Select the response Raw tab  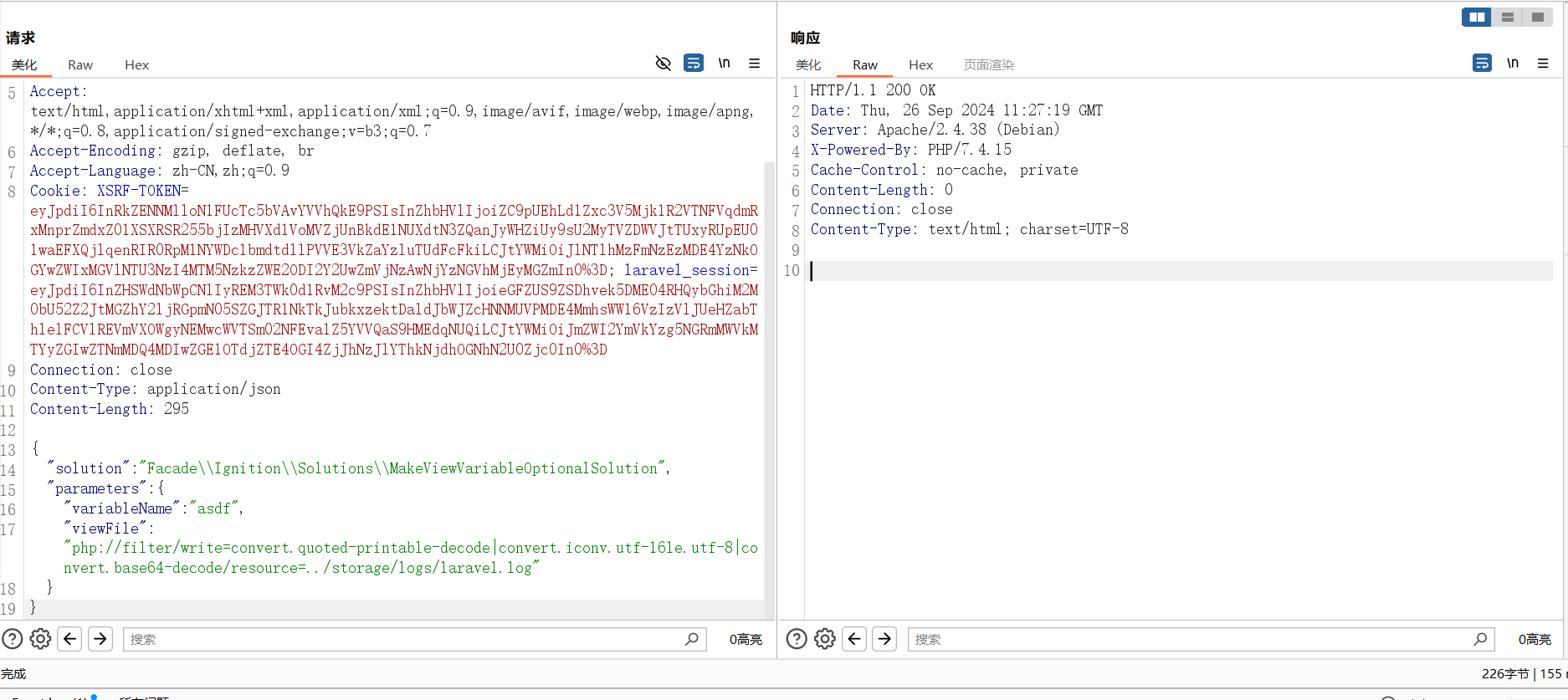pyautogui.click(x=865, y=64)
